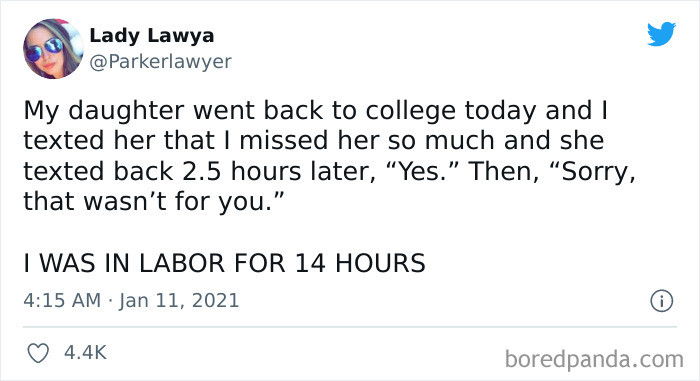Visit the @Parkerlawyer handle
This screenshot has width=700, height=381.
pyautogui.click(x=160, y=62)
